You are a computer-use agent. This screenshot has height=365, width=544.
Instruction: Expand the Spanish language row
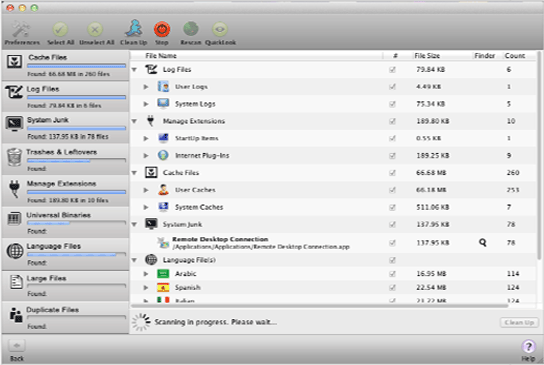coord(146,288)
